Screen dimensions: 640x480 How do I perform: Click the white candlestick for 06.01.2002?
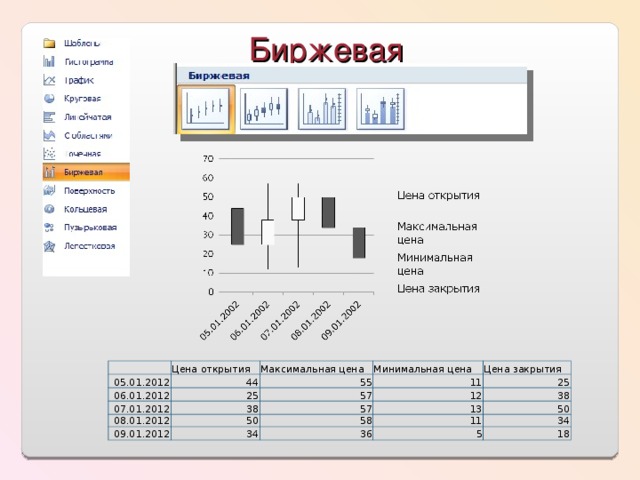268,232
